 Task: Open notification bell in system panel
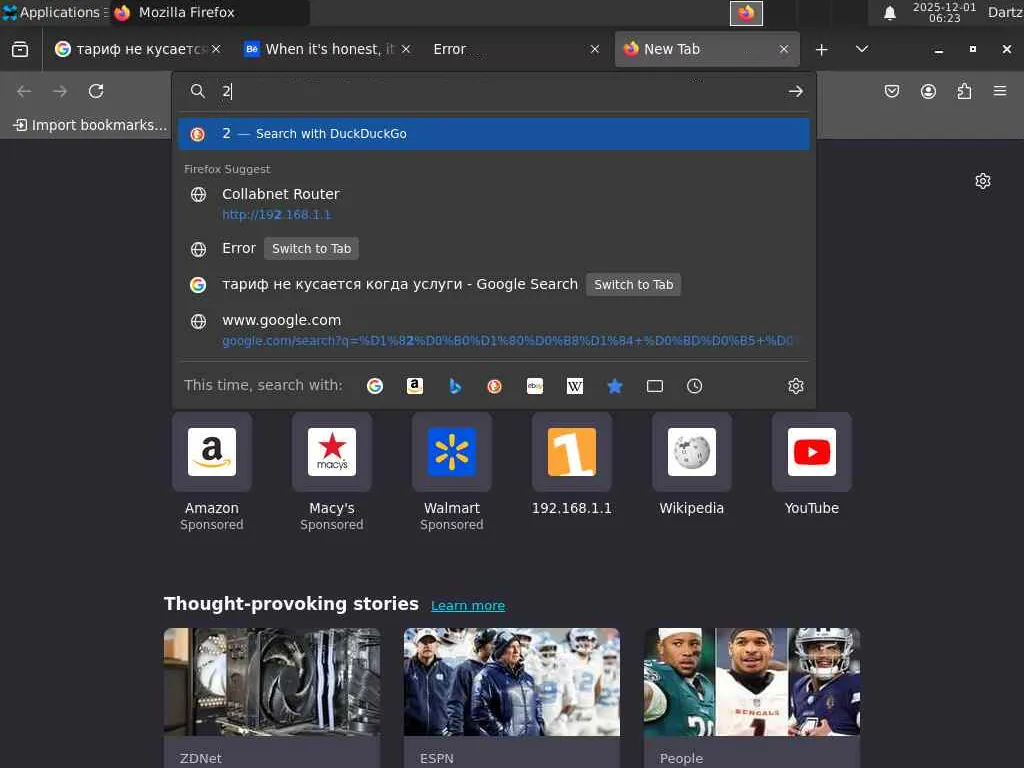889,13
